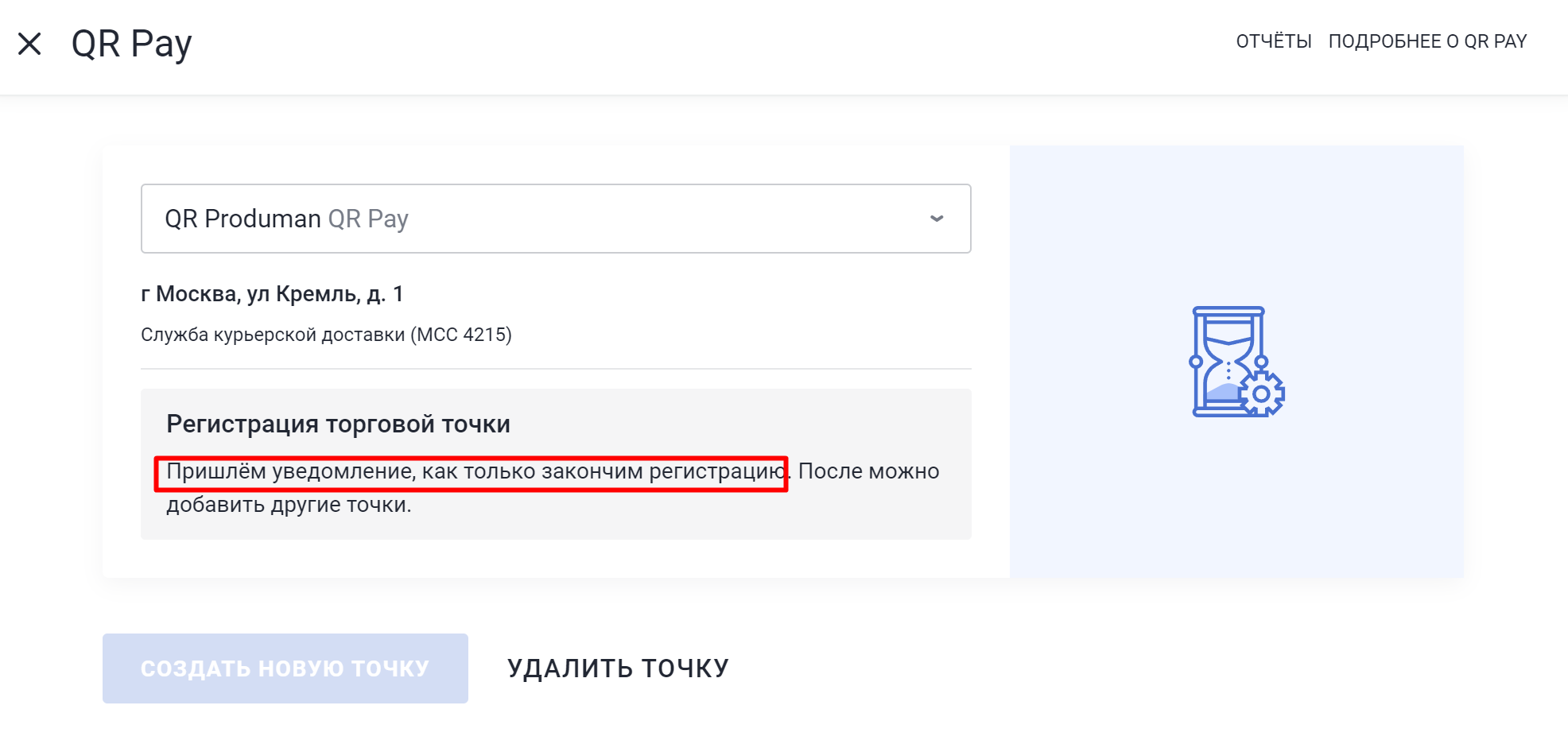Click the QR Produman name in the selector
The width and height of the screenshot is (1568, 744).
point(243,219)
